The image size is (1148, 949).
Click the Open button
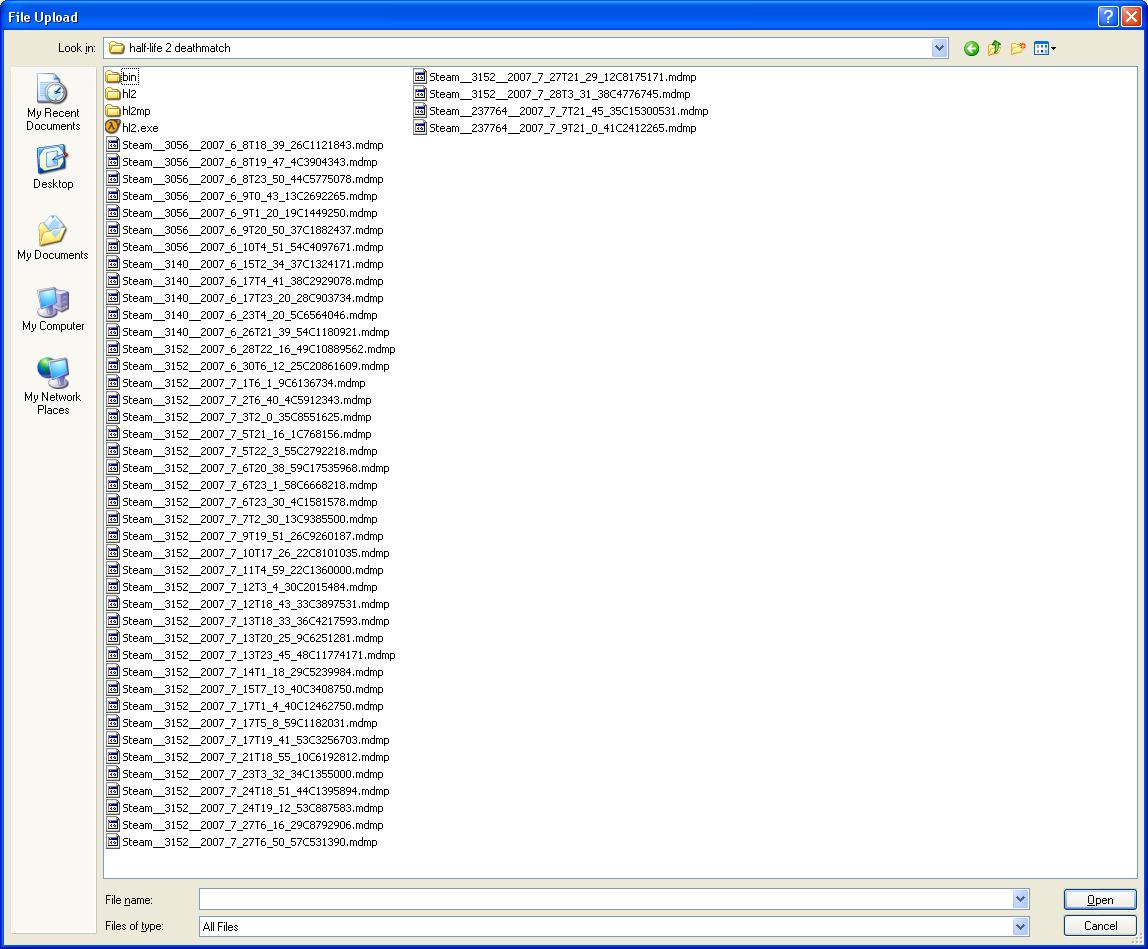click(1100, 899)
